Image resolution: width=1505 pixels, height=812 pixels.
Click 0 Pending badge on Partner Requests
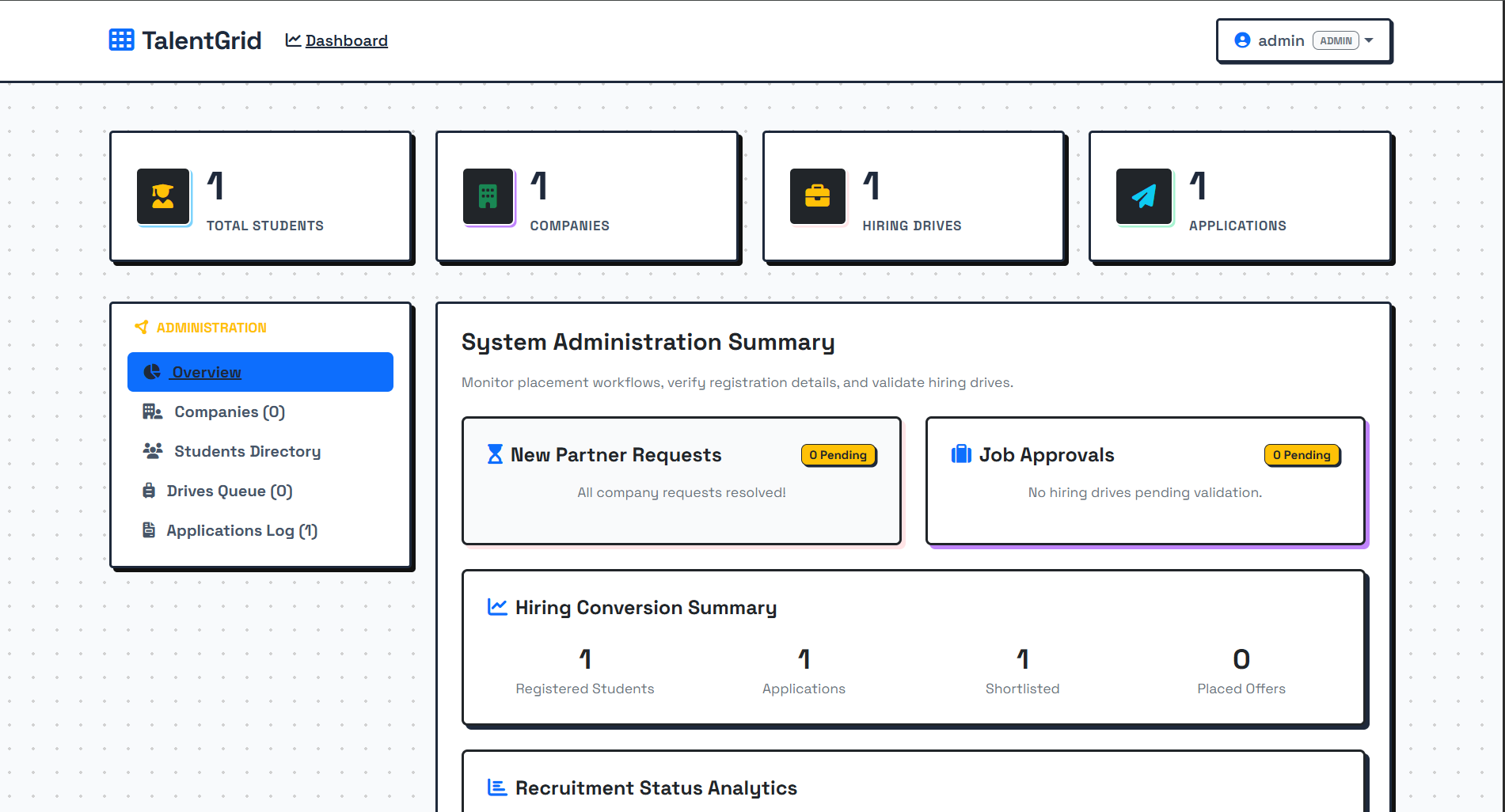coord(838,455)
